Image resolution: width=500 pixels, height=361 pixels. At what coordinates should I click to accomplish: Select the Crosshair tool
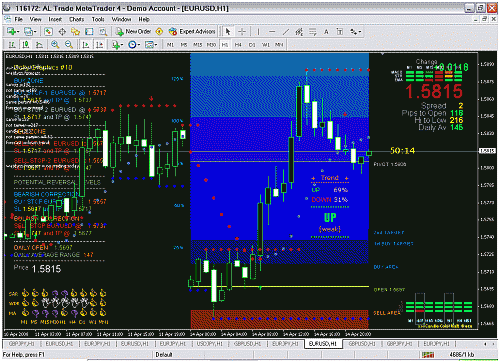[242, 32]
